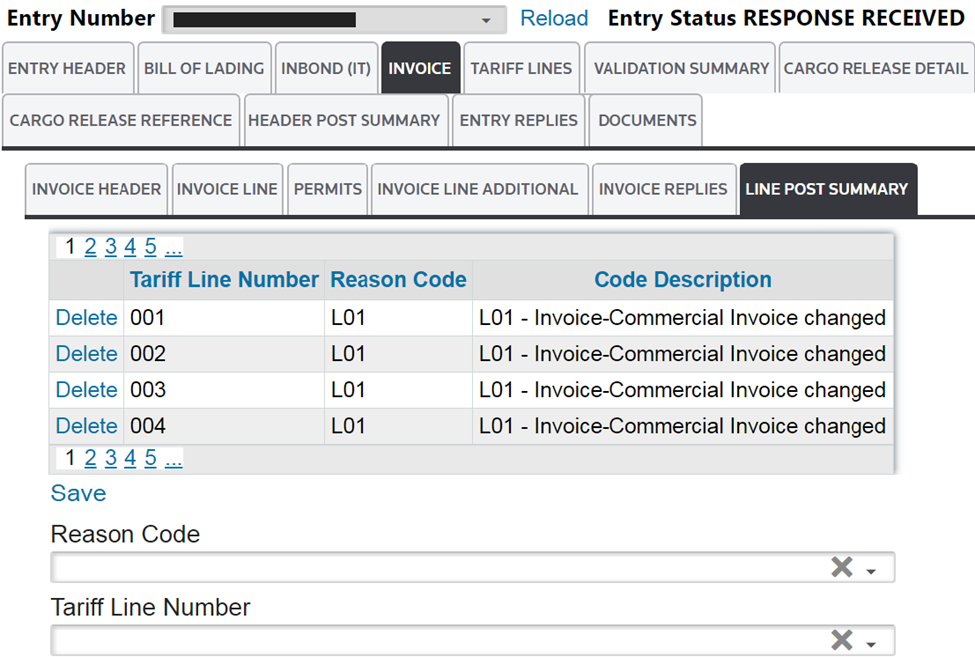This screenshot has height=657, width=975.
Task: Sort by Tariff Line Number column header
Action: pos(224,280)
